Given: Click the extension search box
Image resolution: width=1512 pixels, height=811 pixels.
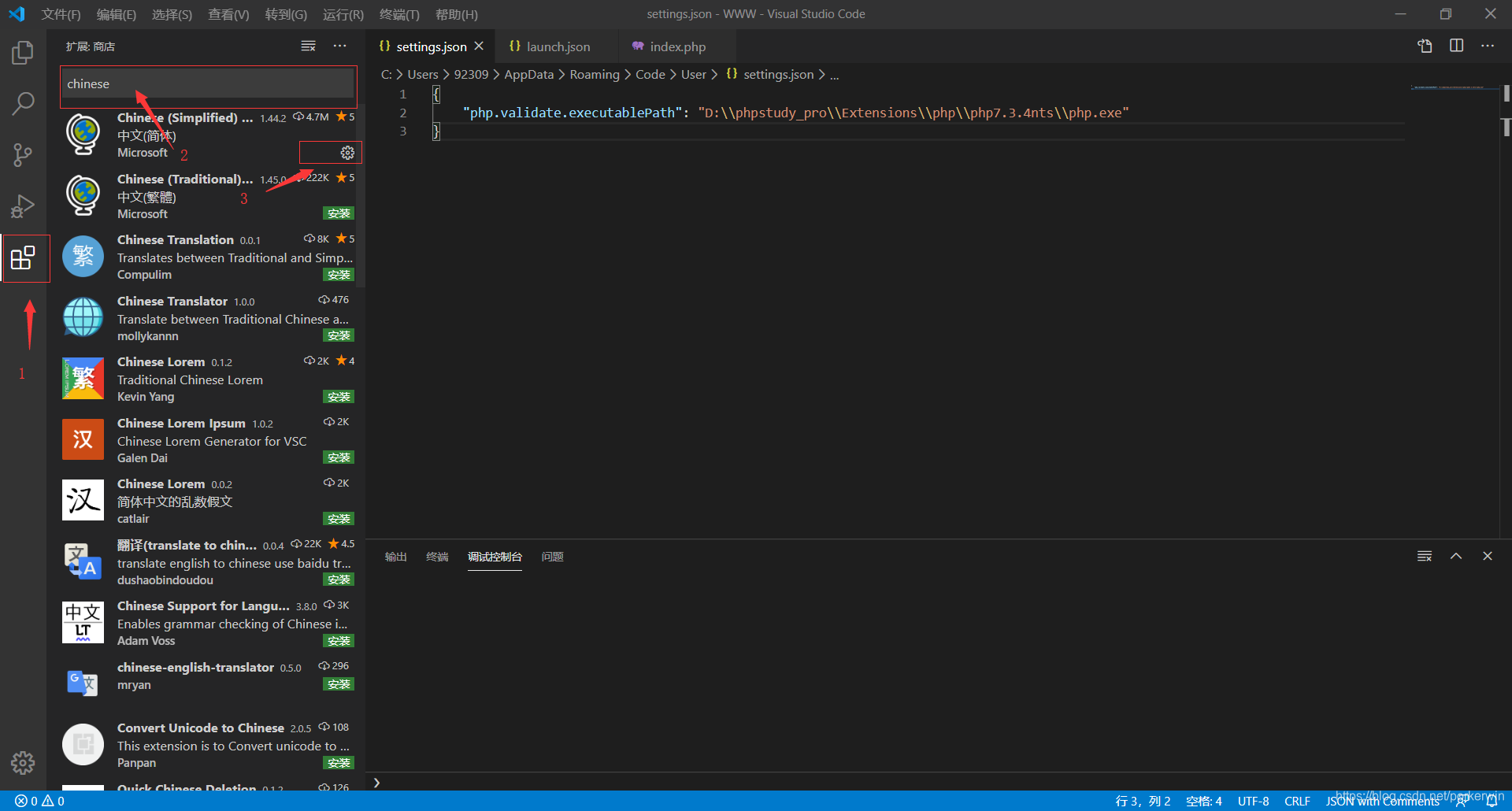Looking at the screenshot, I should pos(208,83).
